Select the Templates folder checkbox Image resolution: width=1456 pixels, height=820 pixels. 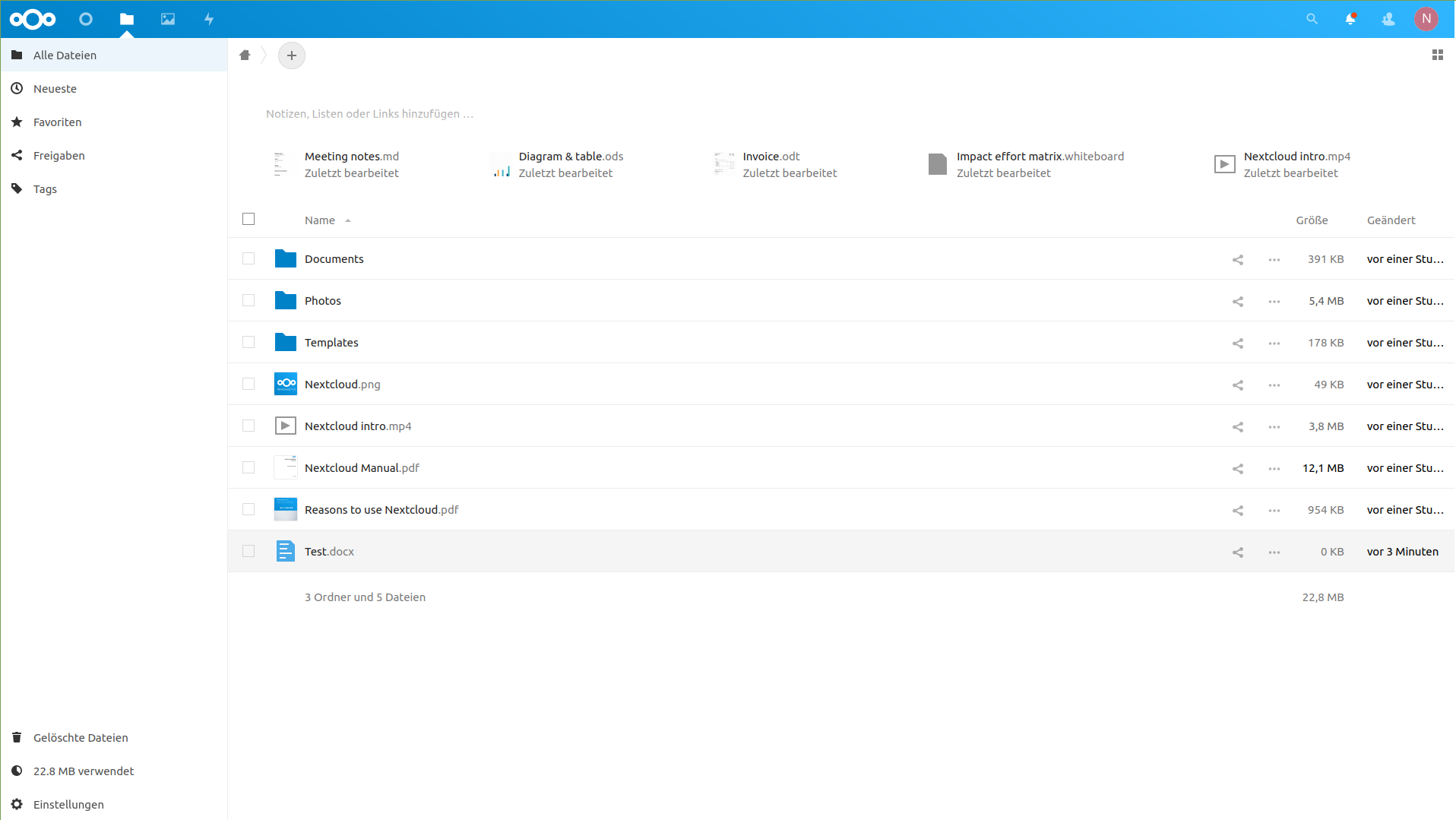(x=248, y=342)
